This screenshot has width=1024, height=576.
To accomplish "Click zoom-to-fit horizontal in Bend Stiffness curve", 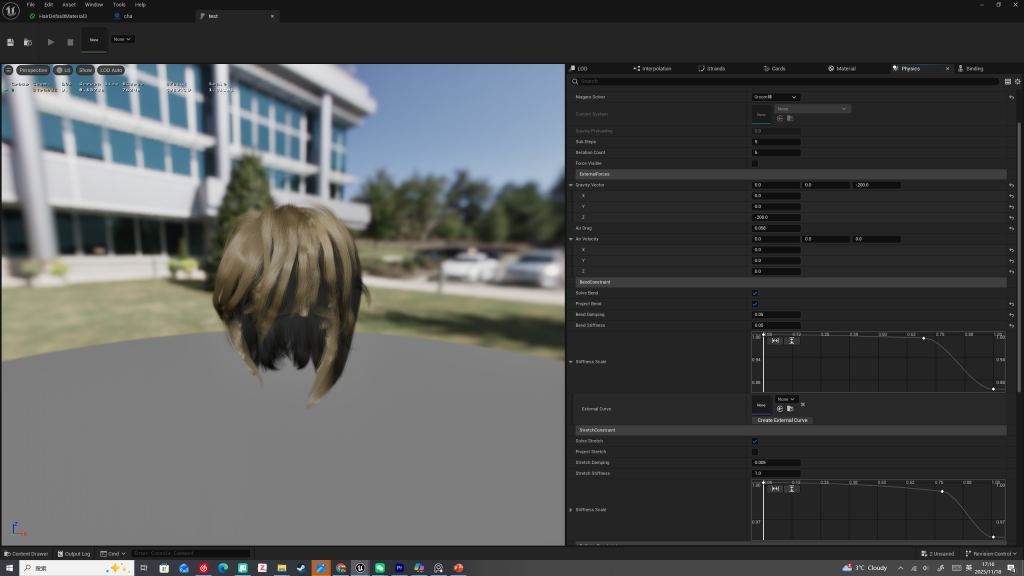I will [x=775, y=341].
